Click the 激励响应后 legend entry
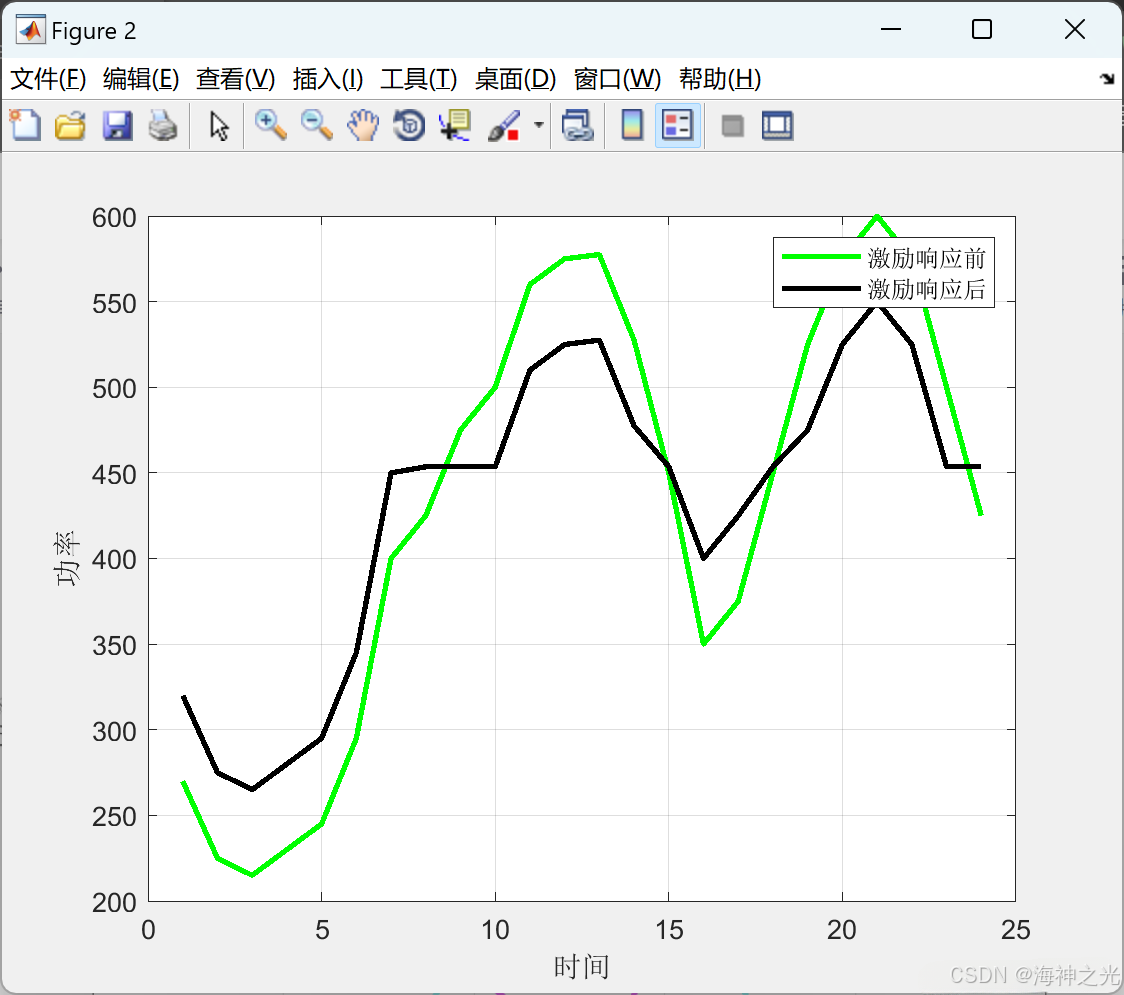1124x995 pixels. click(x=926, y=289)
